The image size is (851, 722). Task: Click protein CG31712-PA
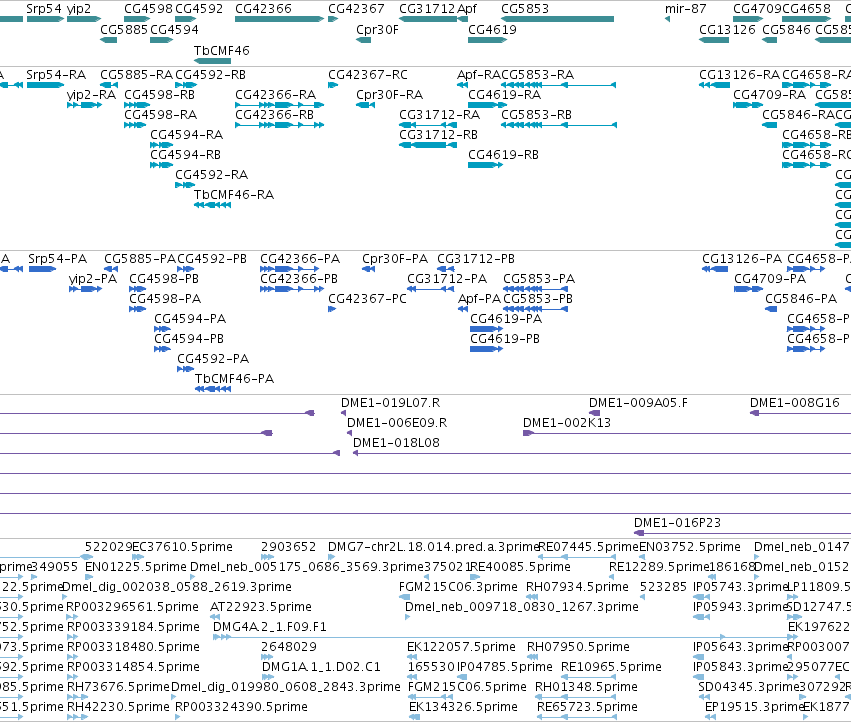point(430,289)
